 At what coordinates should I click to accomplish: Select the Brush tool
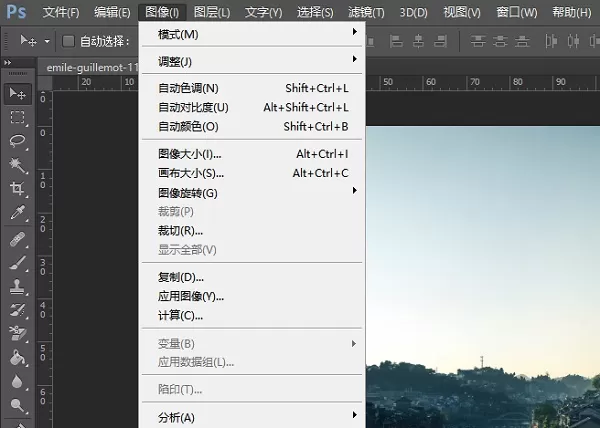click(x=18, y=263)
